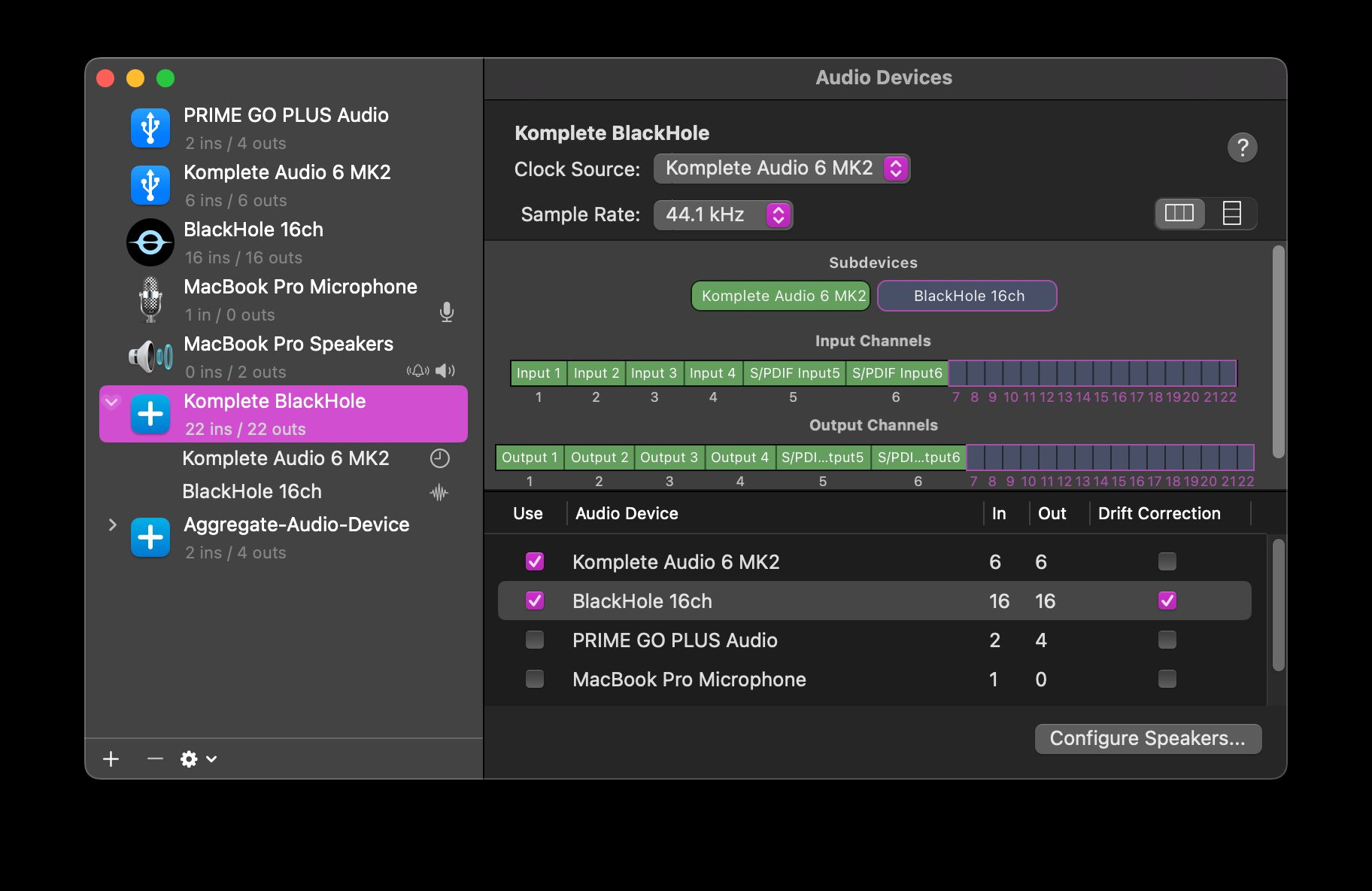Click the clock source icon beside Komplete Audio 6 MK2

pyautogui.click(x=439, y=458)
